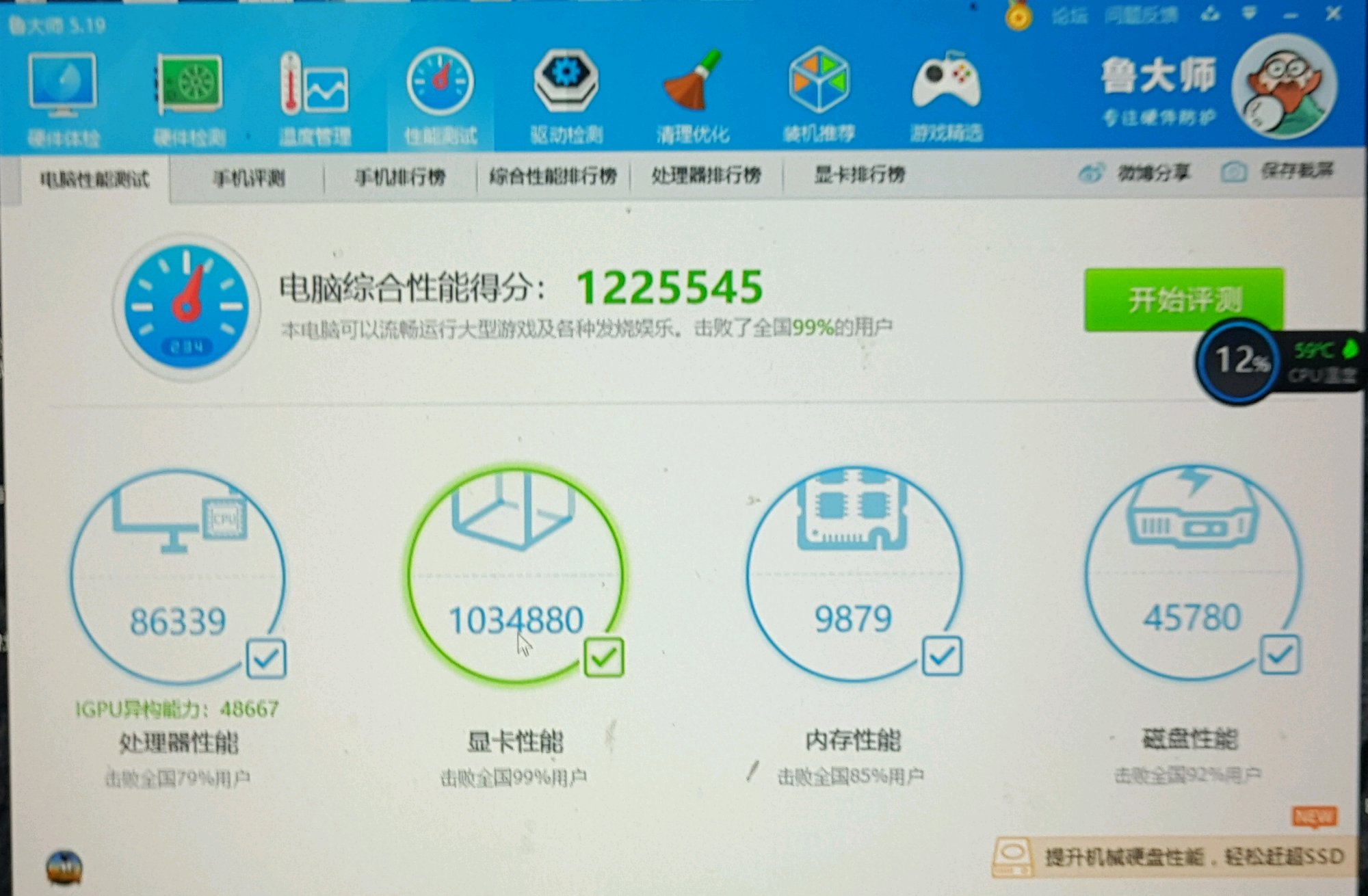Click the hard disk icon in SSD banner

(x=1013, y=857)
